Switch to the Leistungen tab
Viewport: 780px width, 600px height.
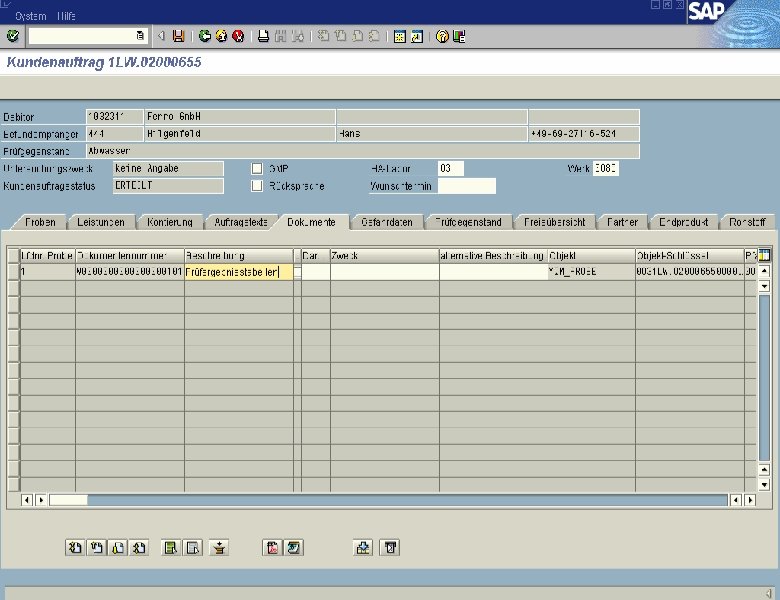click(101, 222)
